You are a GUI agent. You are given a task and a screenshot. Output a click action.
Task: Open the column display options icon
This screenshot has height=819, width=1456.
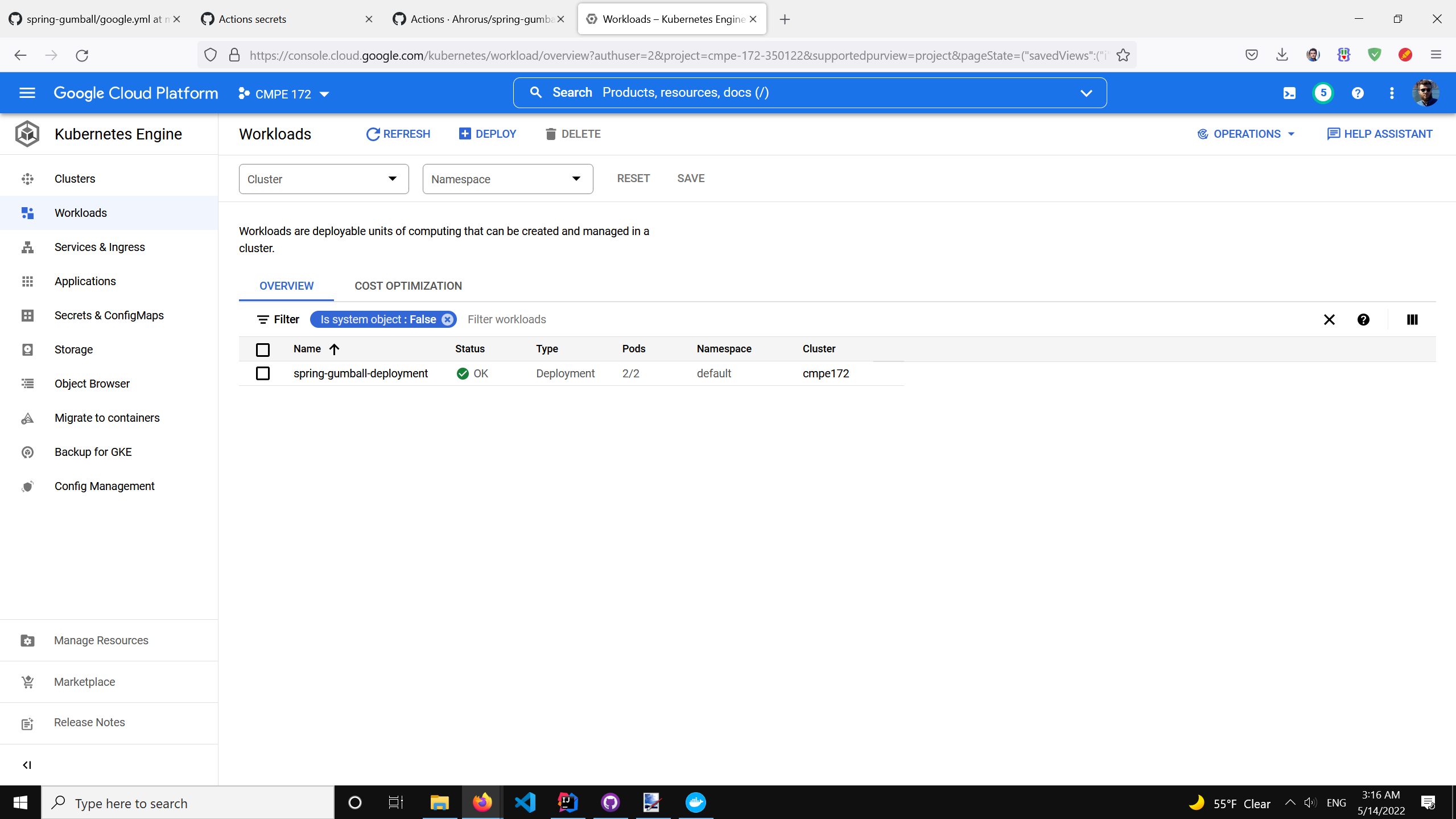pyautogui.click(x=1412, y=320)
